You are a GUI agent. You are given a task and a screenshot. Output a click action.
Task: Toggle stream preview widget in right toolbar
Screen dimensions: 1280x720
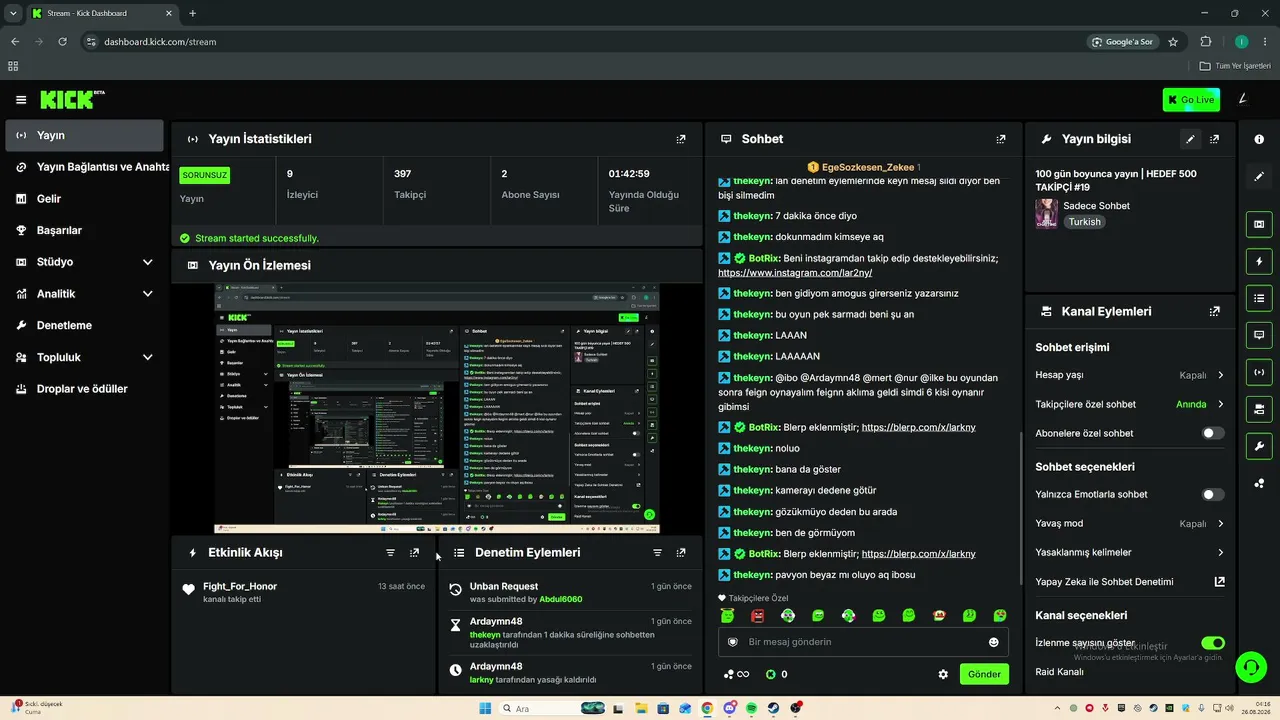1259,224
